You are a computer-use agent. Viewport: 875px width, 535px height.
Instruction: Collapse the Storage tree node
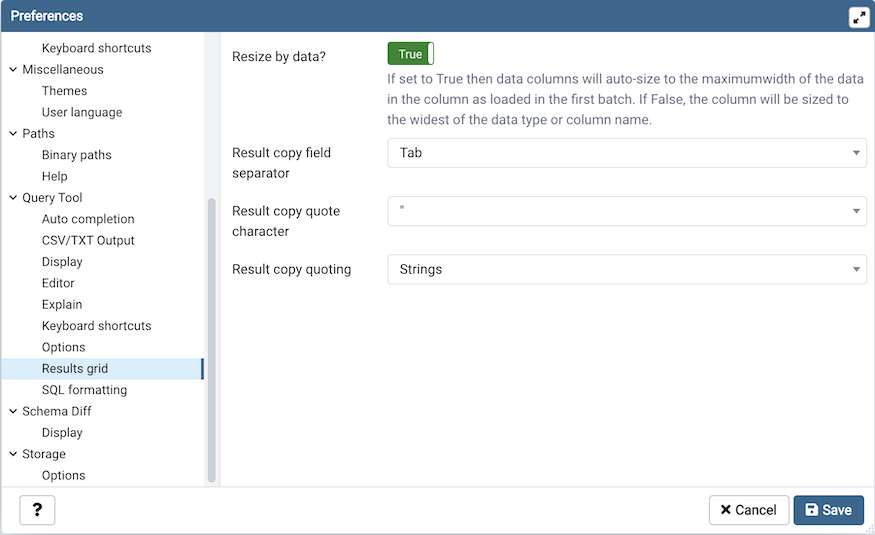[x=13, y=454]
